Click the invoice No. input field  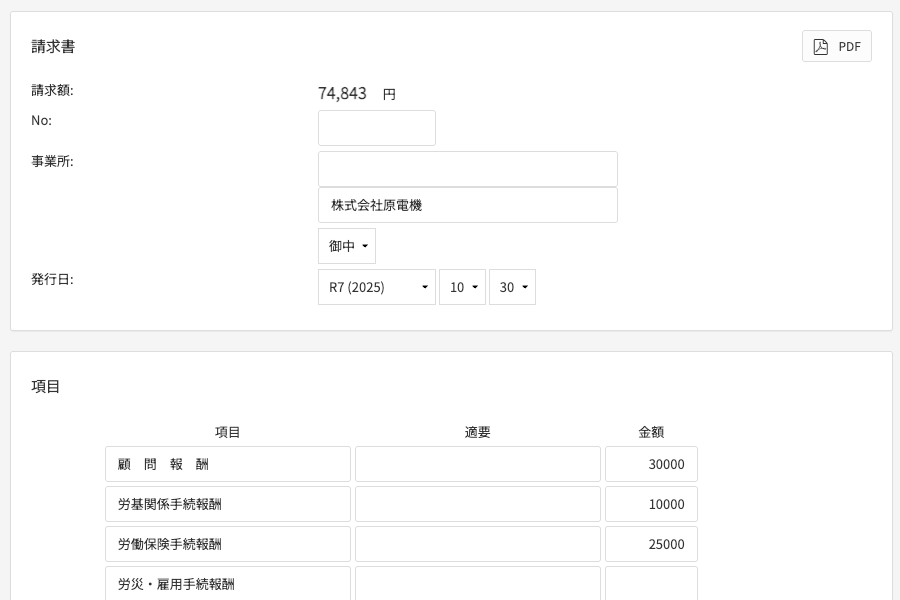click(376, 128)
